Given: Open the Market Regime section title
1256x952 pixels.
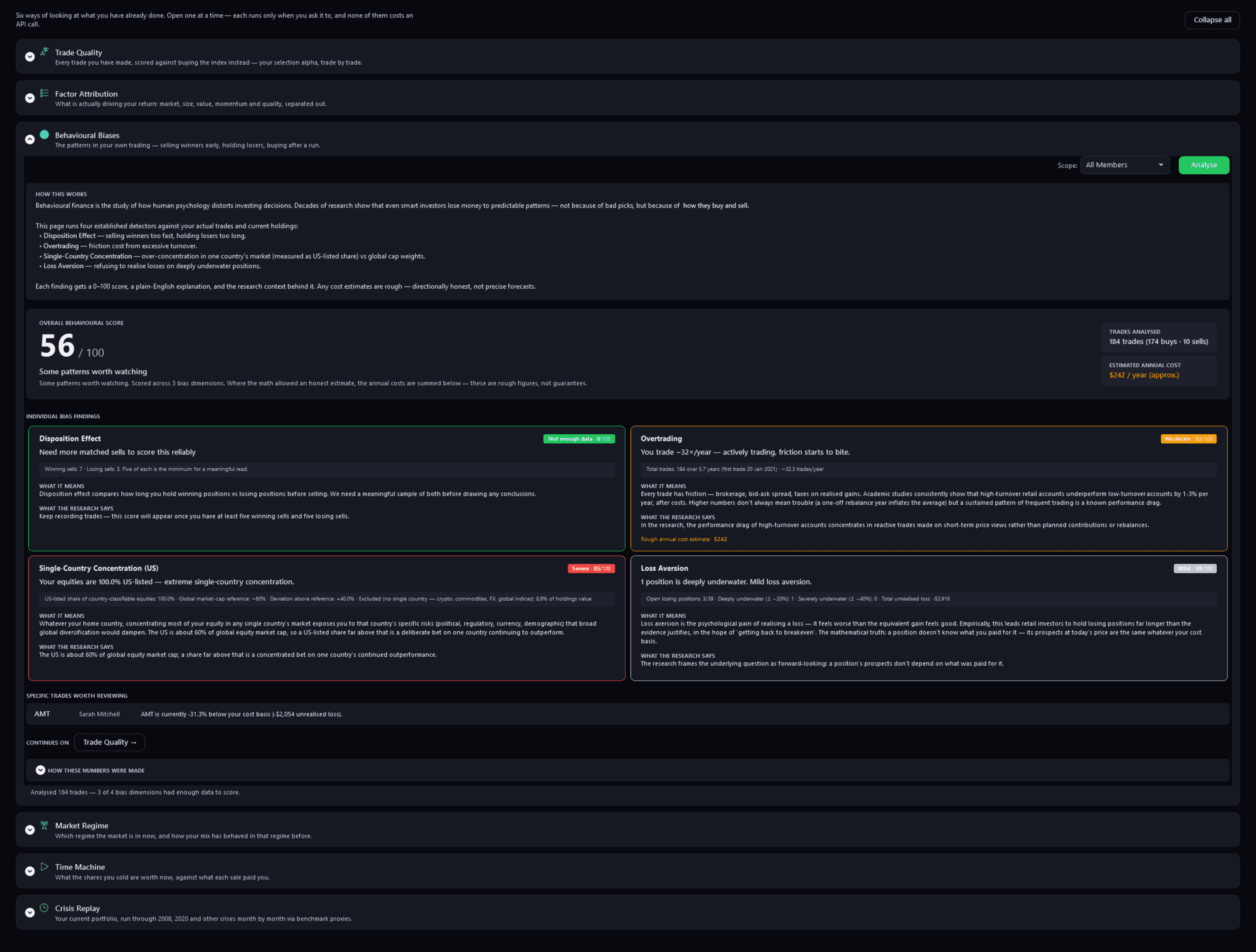Looking at the screenshot, I should click(81, 826).
